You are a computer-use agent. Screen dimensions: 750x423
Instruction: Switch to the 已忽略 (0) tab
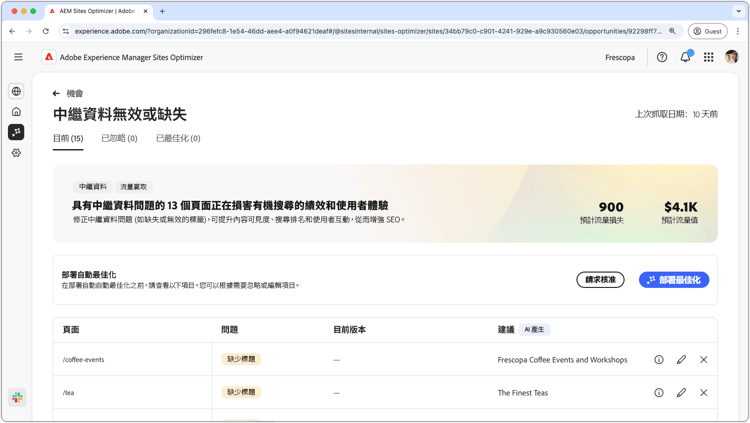click(x=119, y=138)
